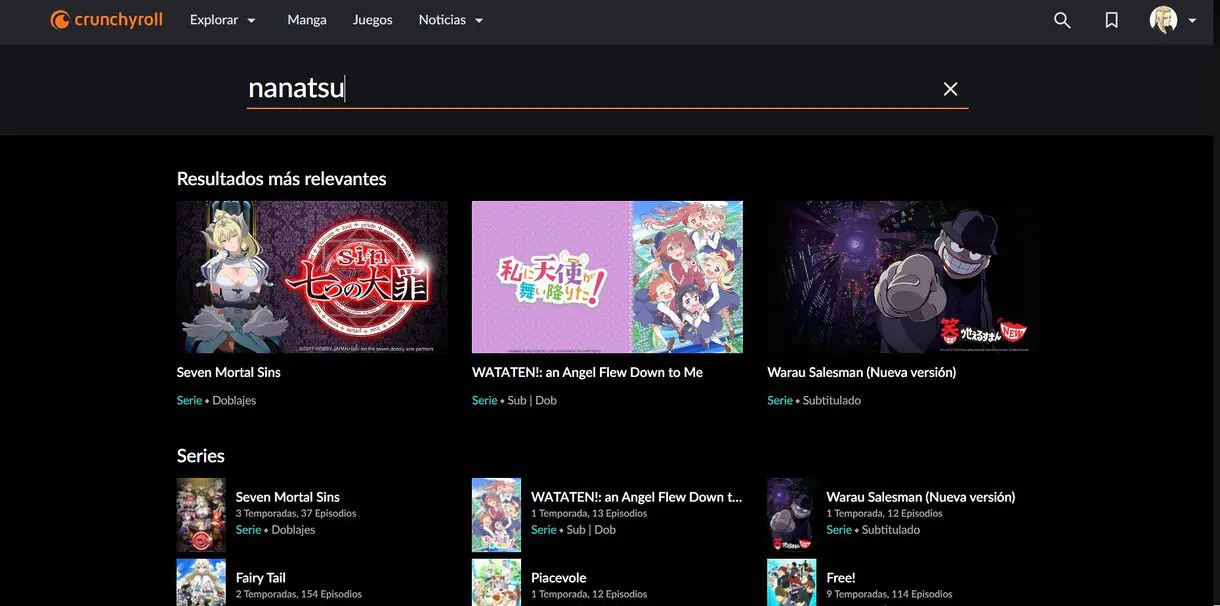Click 'Serie • Subtitulado' under Warau Salesman banner

814,400
